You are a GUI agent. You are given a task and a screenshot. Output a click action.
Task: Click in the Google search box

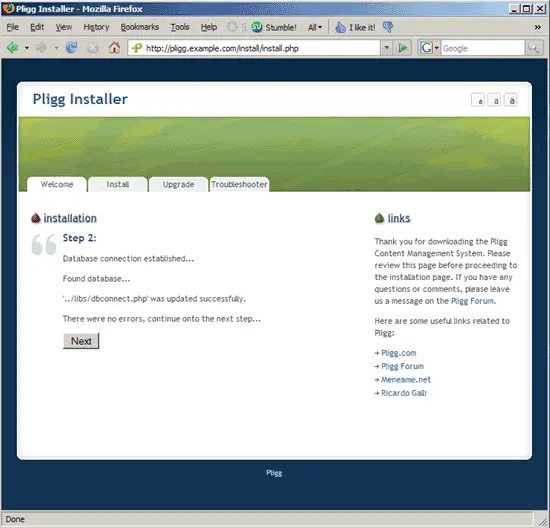click(483, 48)
